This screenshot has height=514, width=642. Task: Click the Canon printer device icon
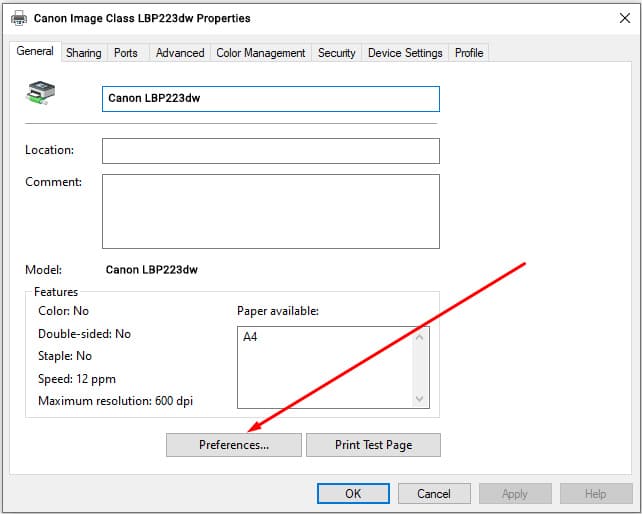coord(41,93)
